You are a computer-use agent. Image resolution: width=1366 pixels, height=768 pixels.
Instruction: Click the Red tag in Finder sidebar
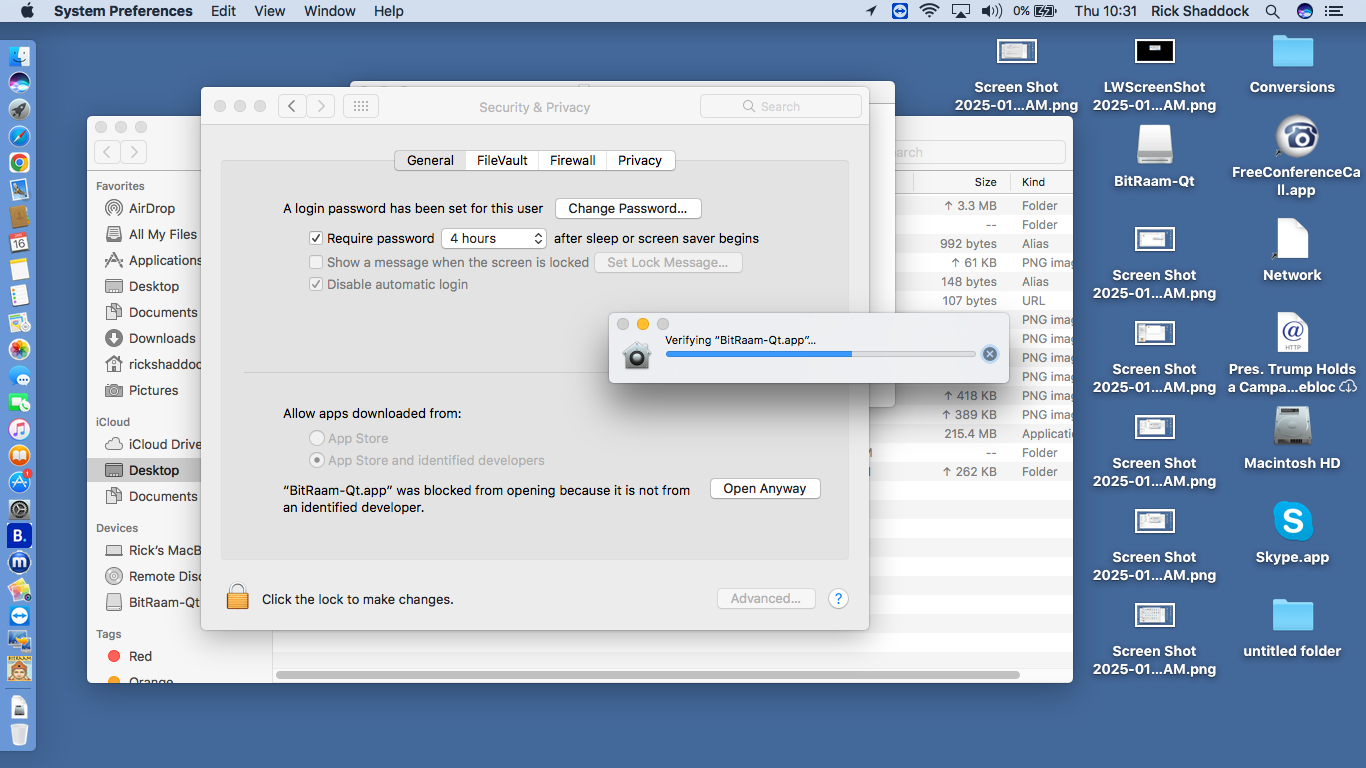(x=140, y=656)
